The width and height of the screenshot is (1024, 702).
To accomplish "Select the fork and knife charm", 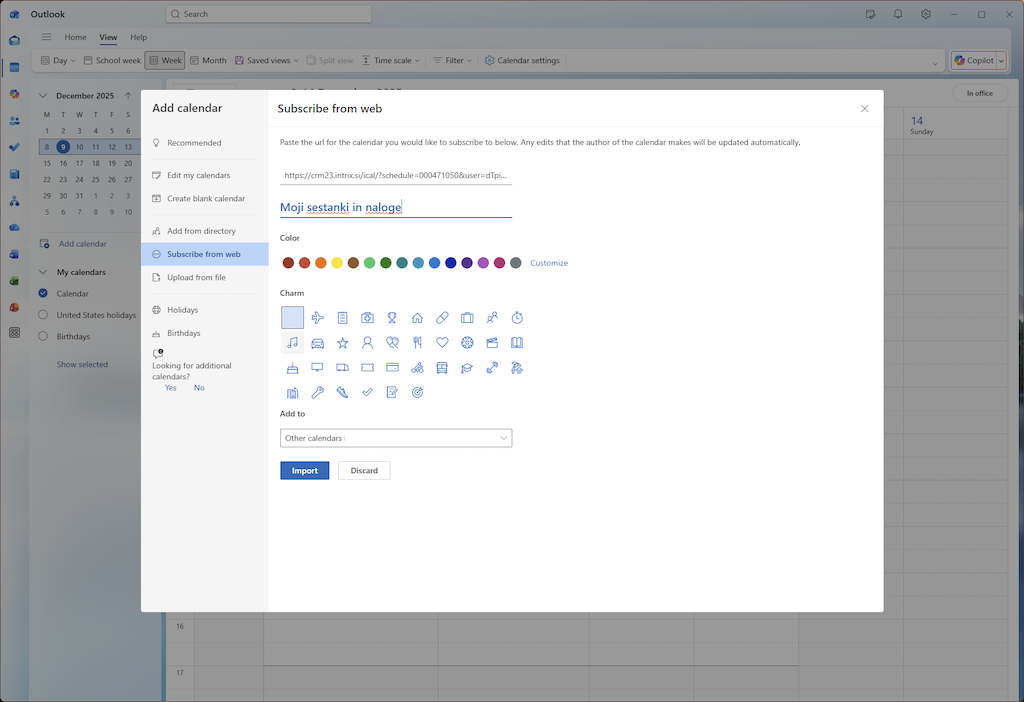I will [x=417, y=343].
